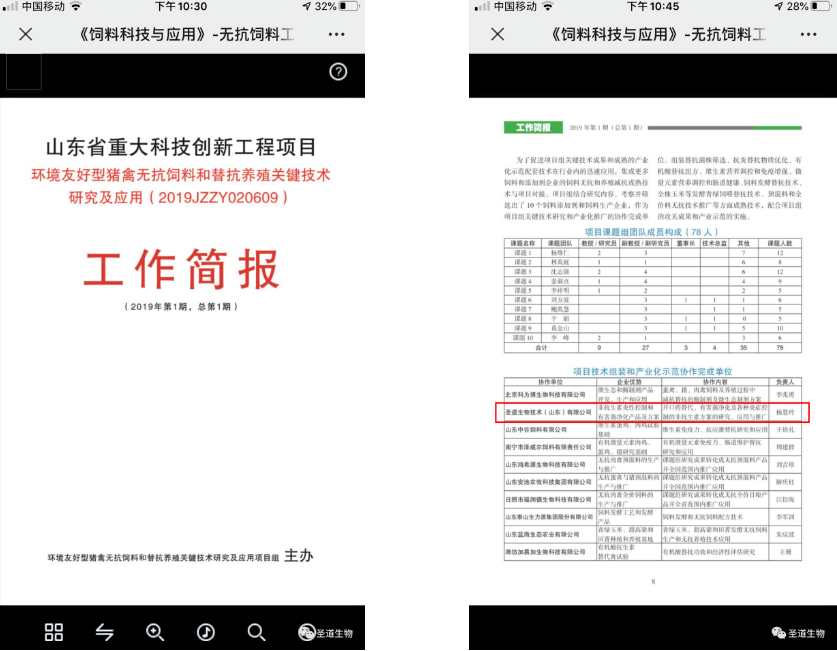Tap the red 工作简报 cover title
Image resolution: width=837 pixels, height=651 pixels.
tap(181, 269)
